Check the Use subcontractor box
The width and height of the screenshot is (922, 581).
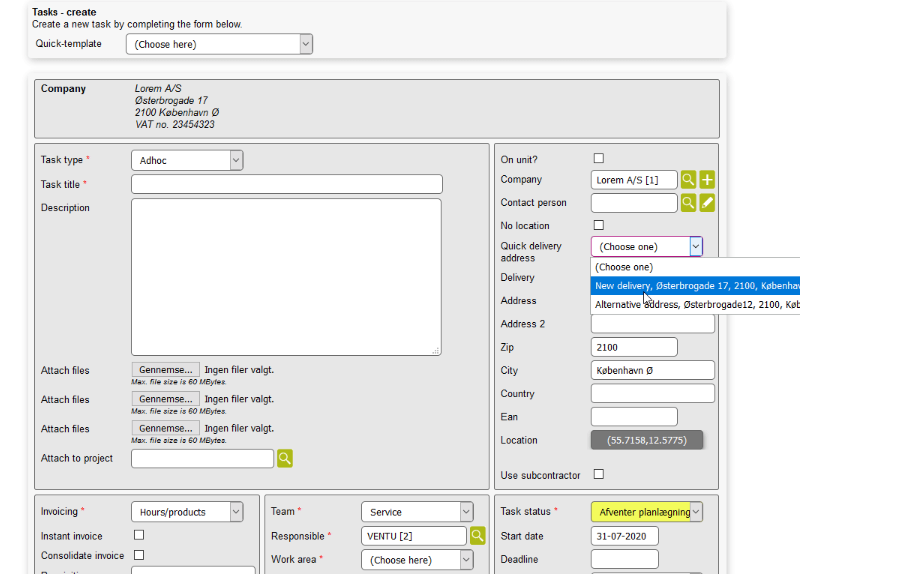599,474
